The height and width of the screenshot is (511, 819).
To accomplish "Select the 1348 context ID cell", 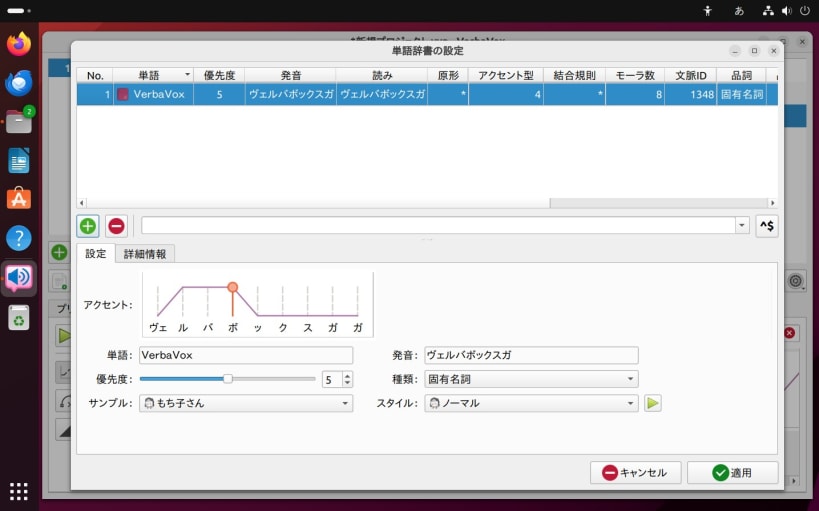I will coord(691,95).
